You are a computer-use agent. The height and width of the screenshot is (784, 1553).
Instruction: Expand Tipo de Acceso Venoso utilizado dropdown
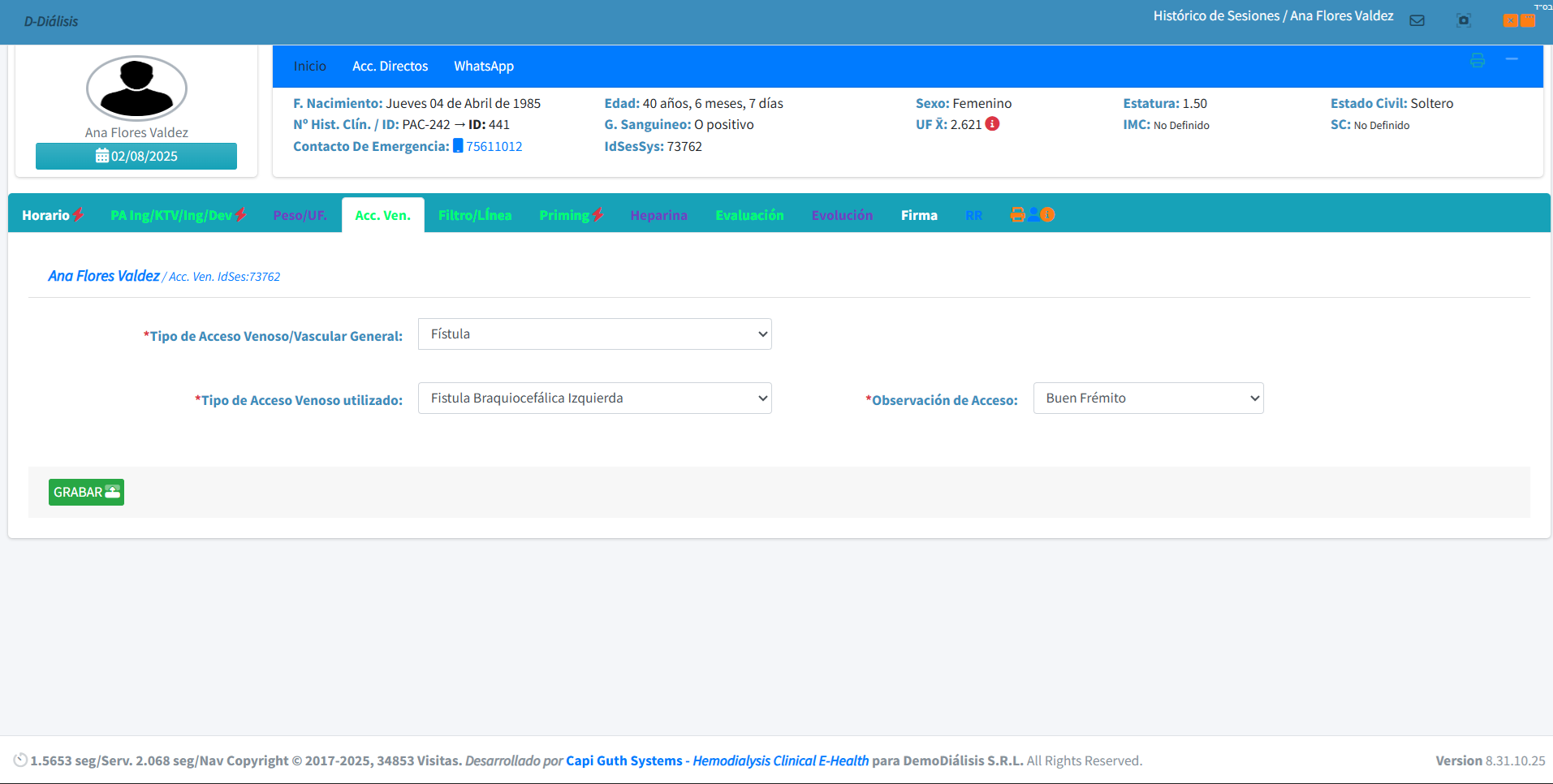pyautogui.click(x=594, y=398)
